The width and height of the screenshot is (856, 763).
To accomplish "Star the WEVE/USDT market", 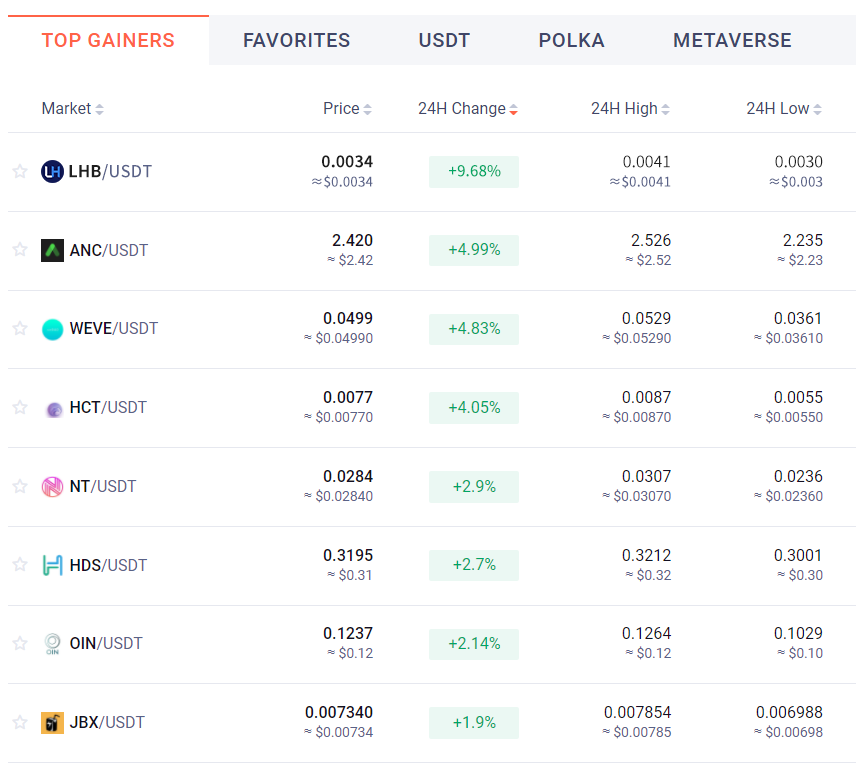I will coord(20,328).
